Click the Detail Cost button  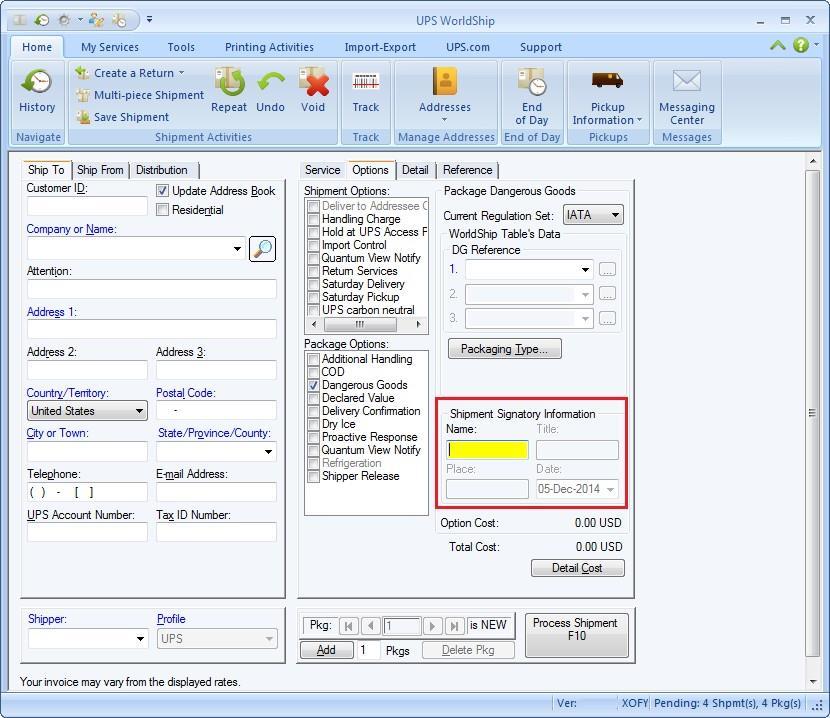pos(578,568)
